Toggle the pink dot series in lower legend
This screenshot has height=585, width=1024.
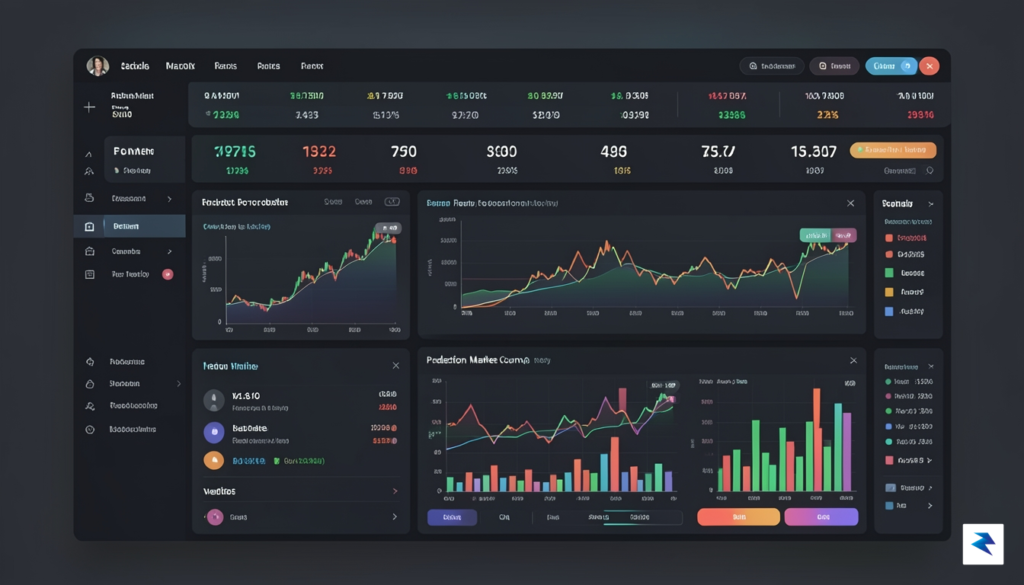point(888,396)
